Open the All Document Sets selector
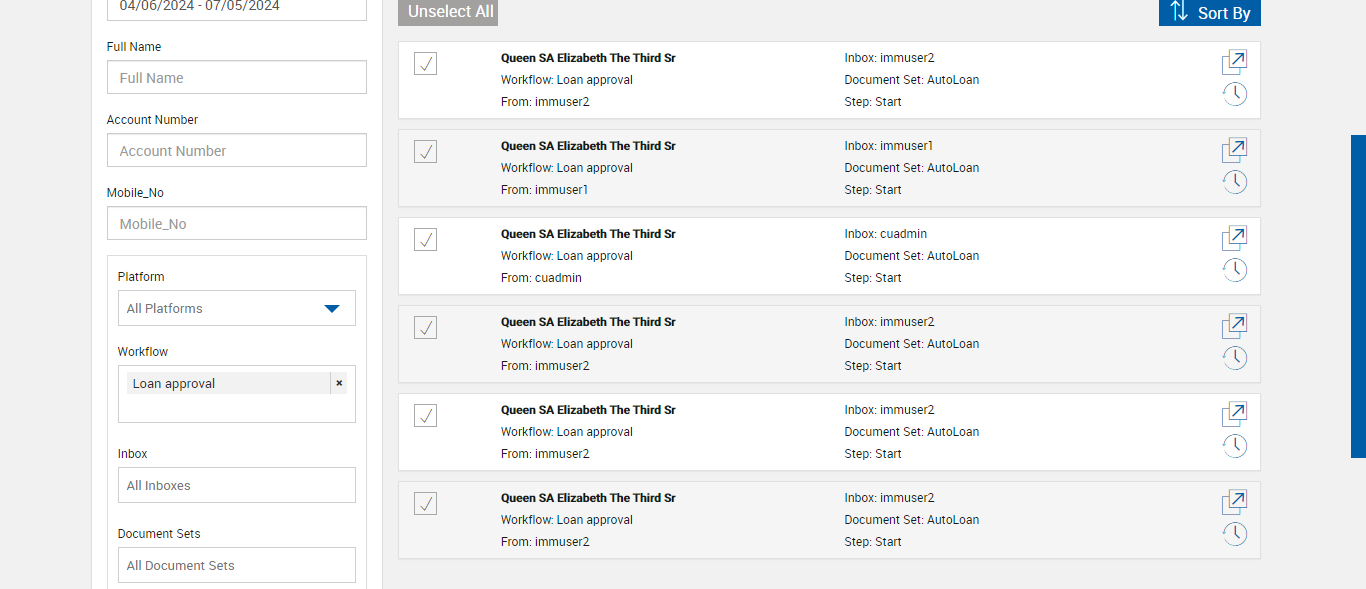Image resolution: width=1366 pixels, height=589 pixels. tap(236, 565)
